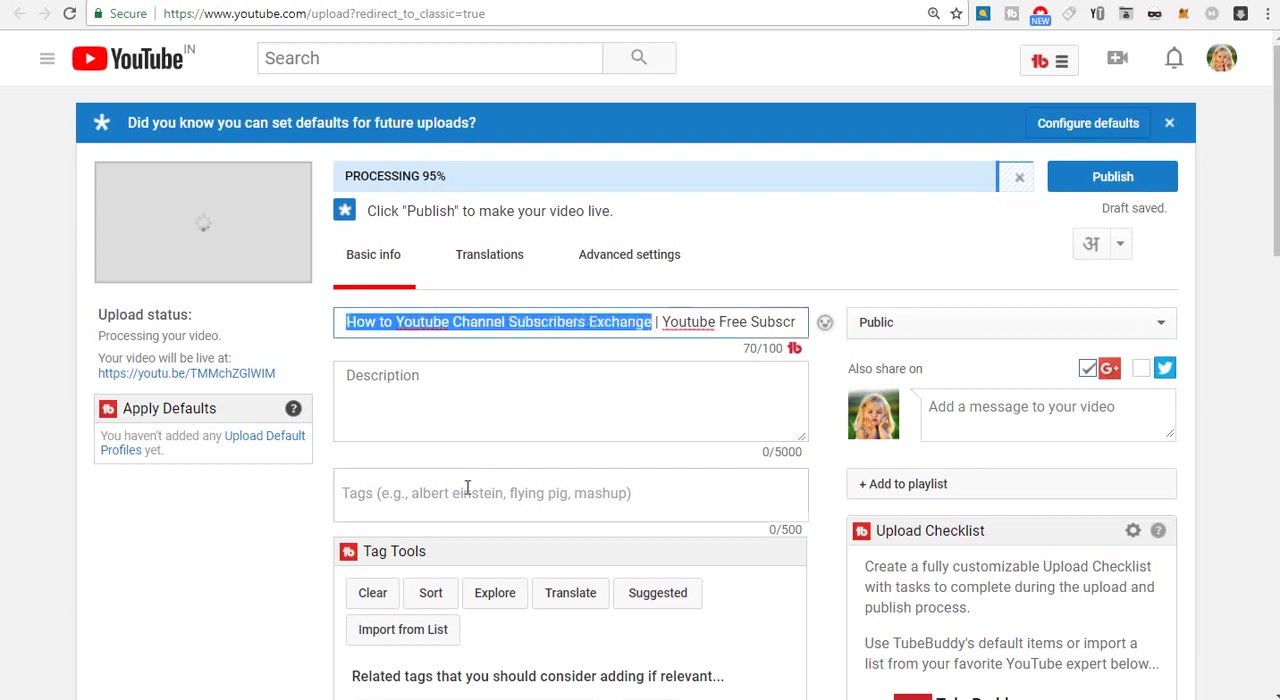
Task: Click the blue Publish button
Action: [1112, 177]
